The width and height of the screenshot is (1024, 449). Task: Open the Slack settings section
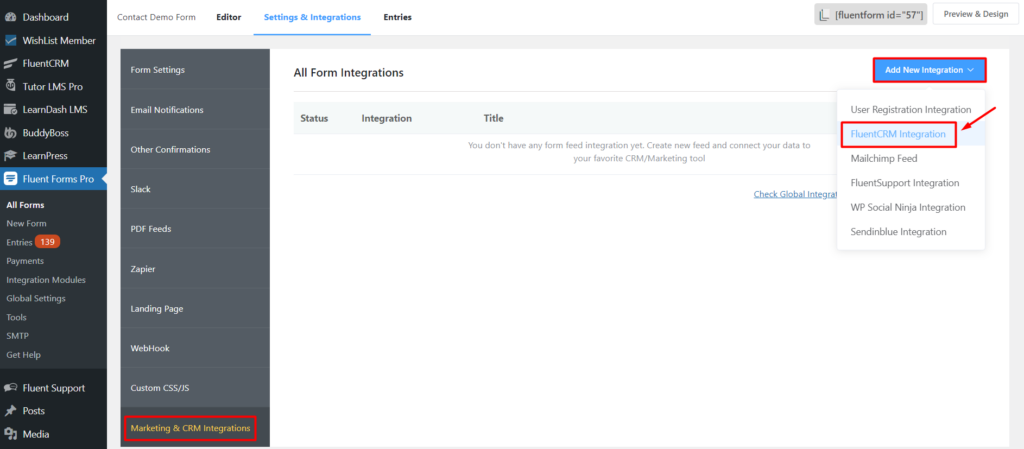[x=195, y=189]
